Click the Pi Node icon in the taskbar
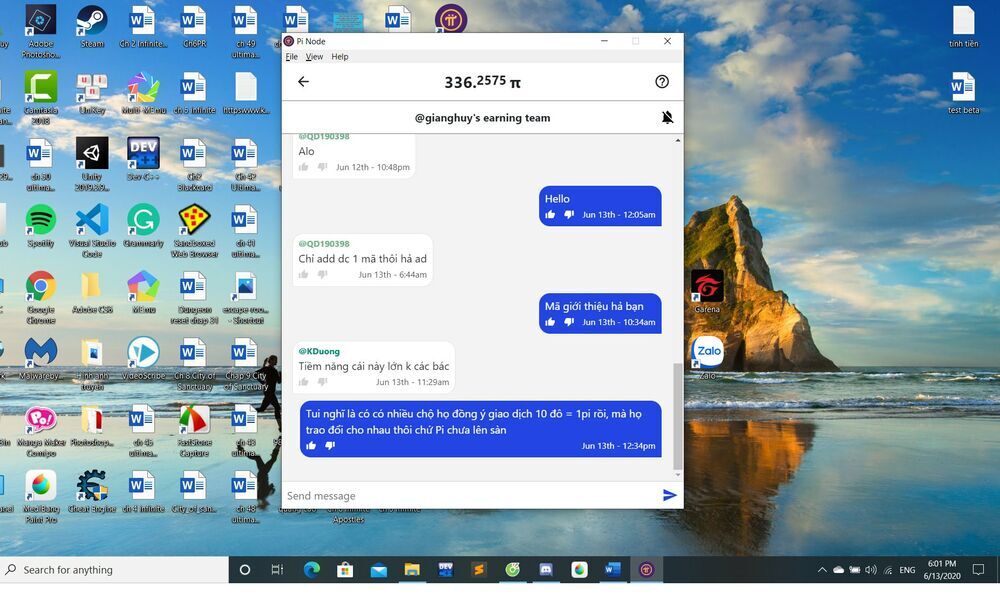Screen dimensions: 1000x614 [x=646, y=570]
